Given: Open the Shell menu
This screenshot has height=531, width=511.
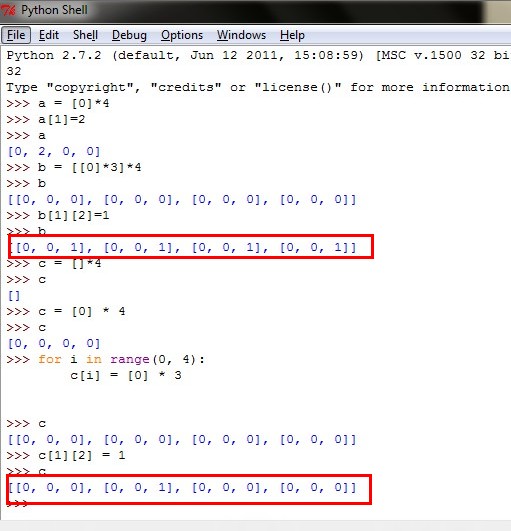Looking at the screenshot, I should coord(85,35).
